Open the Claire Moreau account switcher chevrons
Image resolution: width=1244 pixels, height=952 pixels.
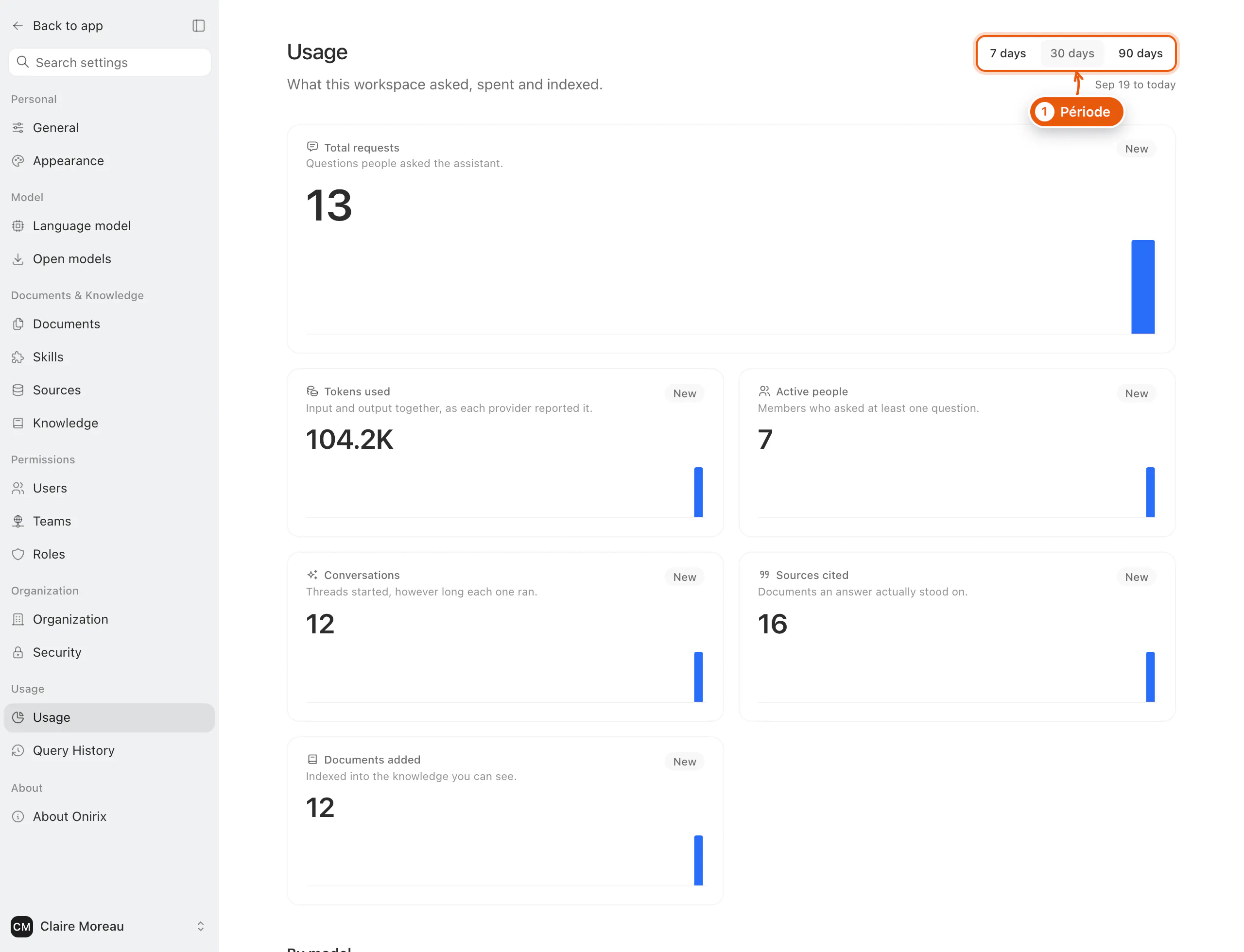[201, 926]
